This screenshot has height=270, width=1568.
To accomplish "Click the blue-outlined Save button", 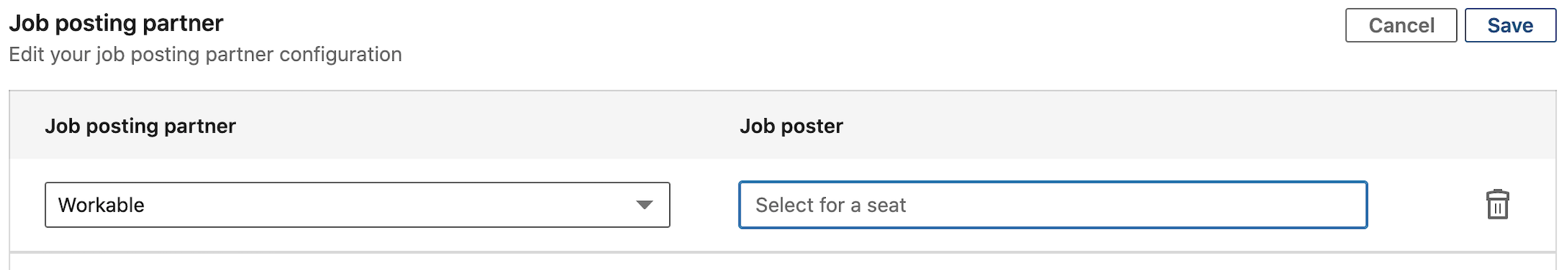I will point(1510,26).
